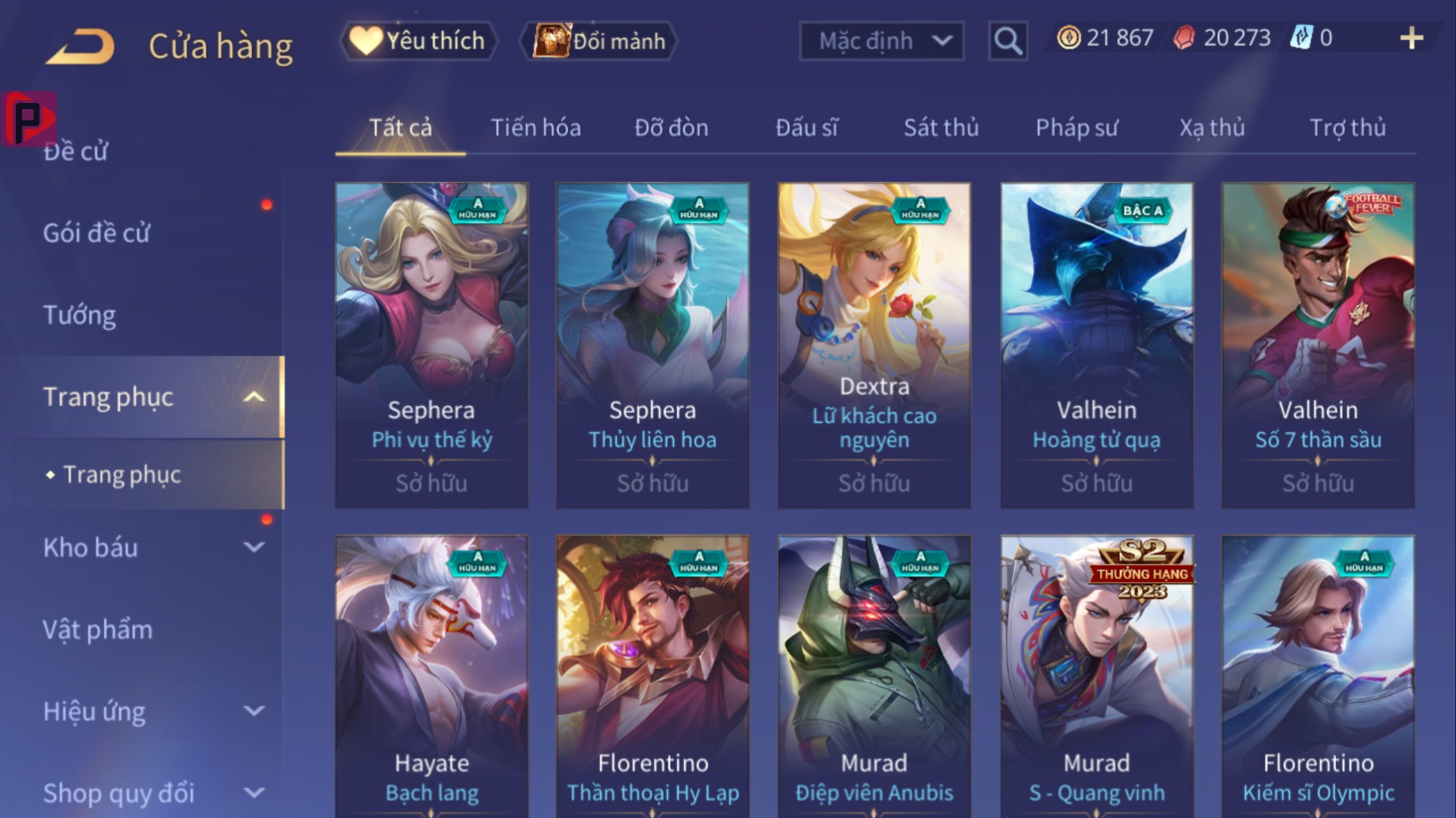Open the Gói đề cử sidebar item
Image resolution: width=1456 pixels, height=818 pixels.
click(96, 233)
